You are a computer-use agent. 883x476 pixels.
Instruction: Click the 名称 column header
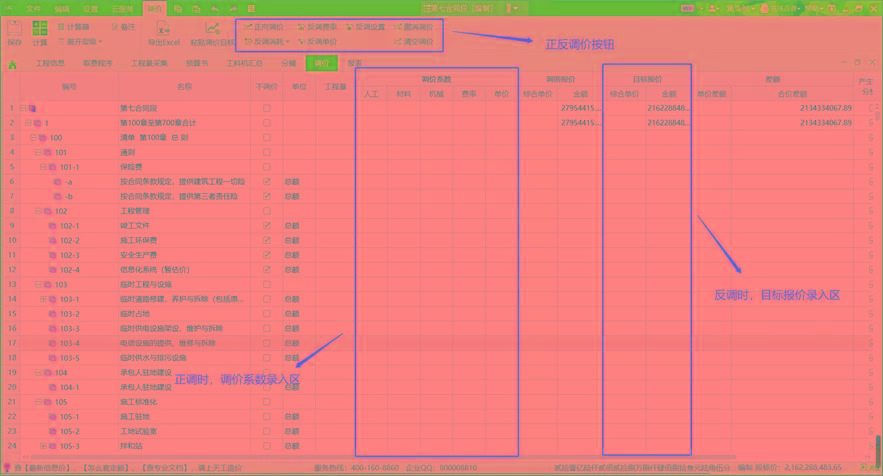click(184, 86)
